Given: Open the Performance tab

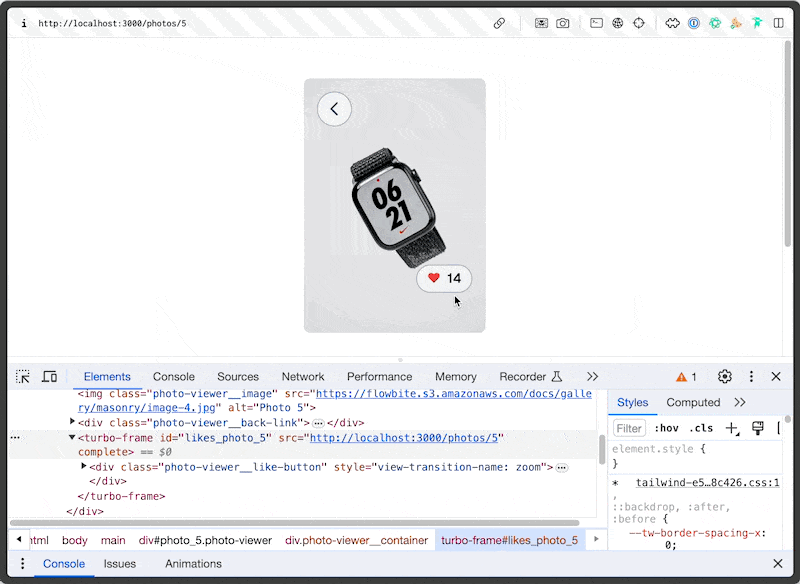Looking at the screenshot, I should (380, 376).
